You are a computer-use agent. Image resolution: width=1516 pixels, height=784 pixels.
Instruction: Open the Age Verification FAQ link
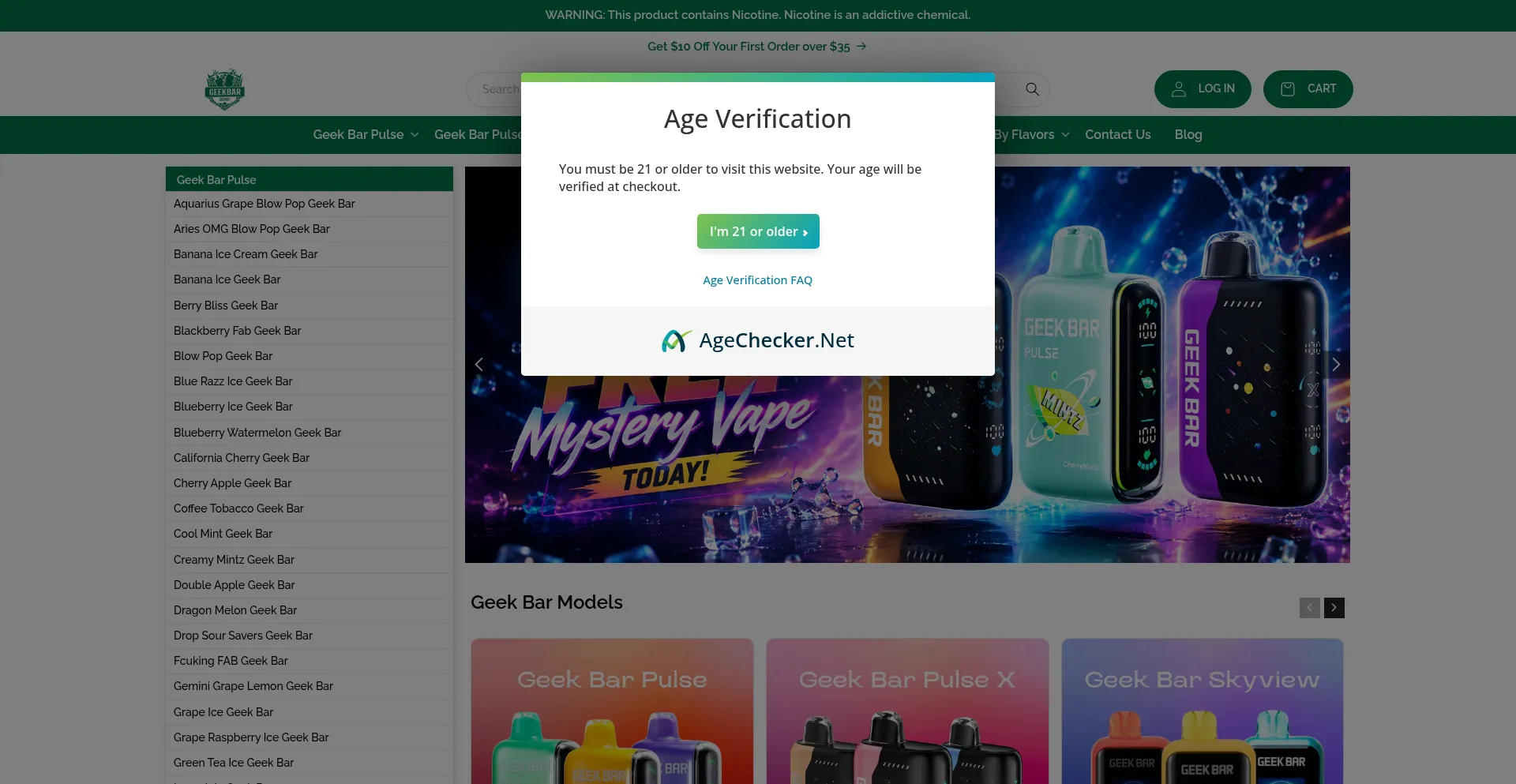click(x=758, y=280)
